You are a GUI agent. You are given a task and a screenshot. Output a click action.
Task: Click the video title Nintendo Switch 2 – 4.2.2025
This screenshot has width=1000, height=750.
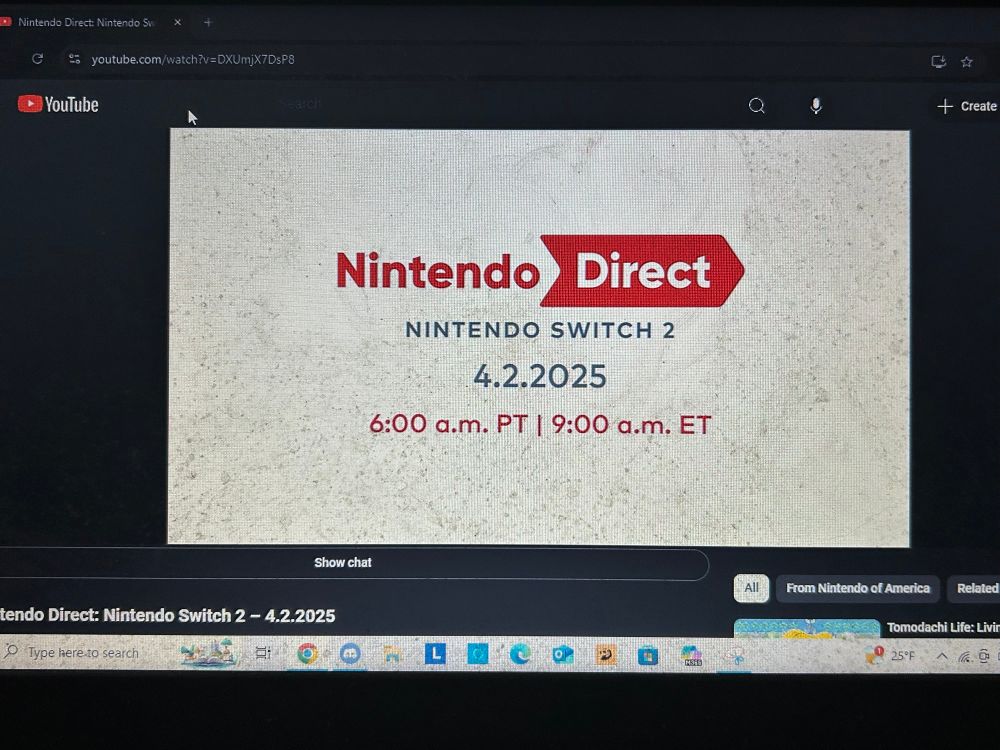[x=167, y=615]
